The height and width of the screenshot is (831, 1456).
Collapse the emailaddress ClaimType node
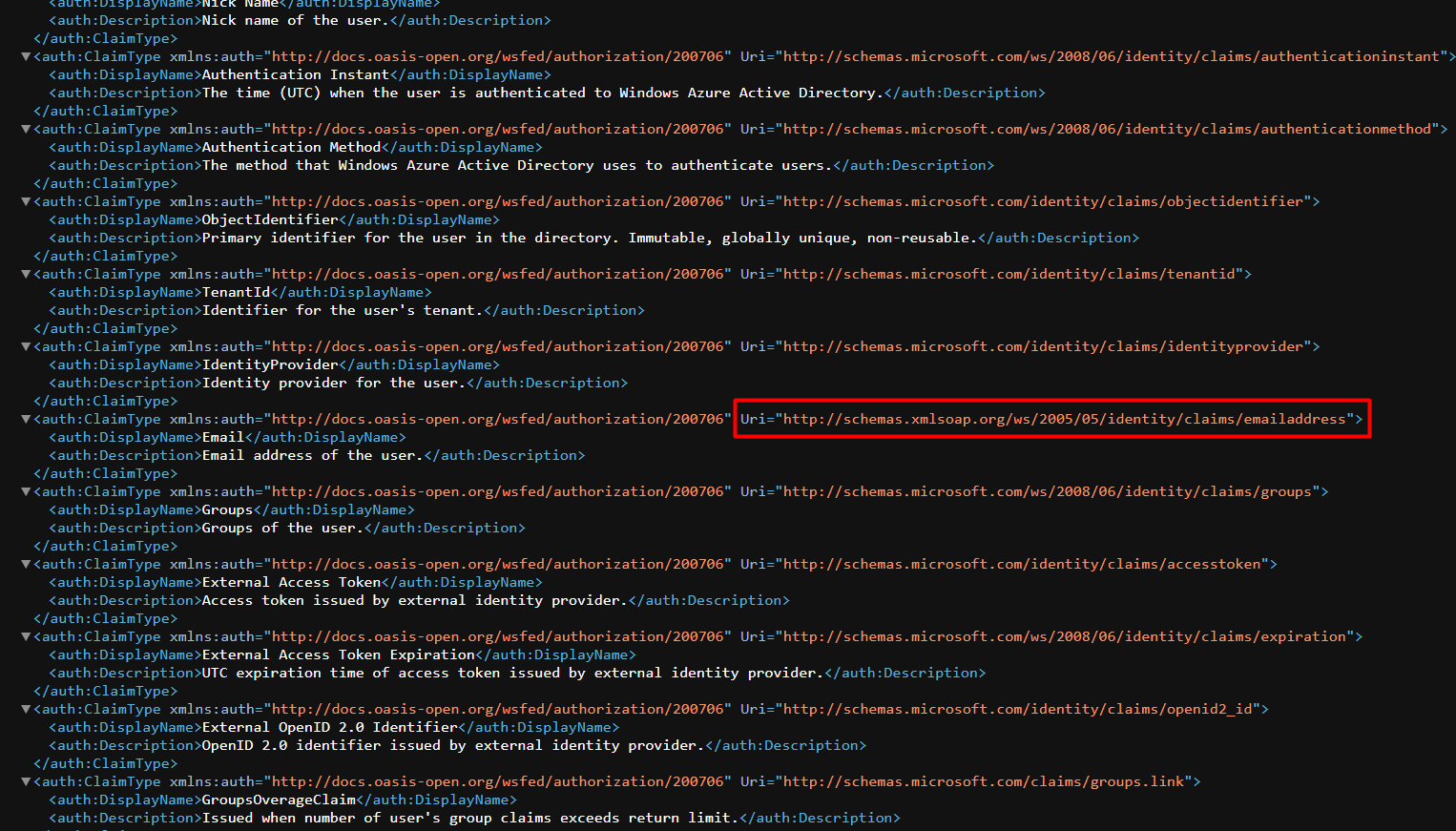pyautogui.click(x=26, y=420)
